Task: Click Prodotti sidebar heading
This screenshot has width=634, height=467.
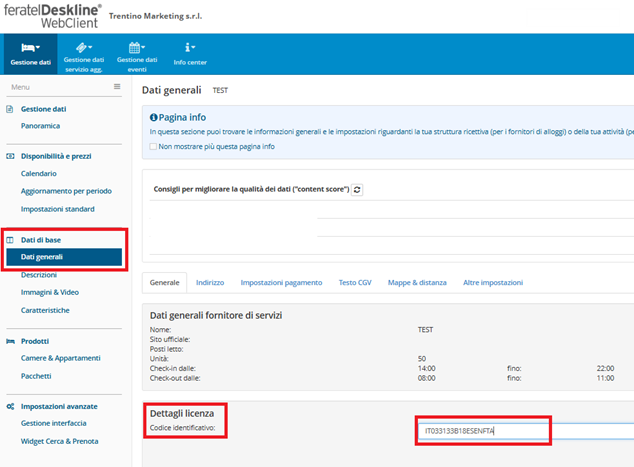Action: pyautogui.click(x=35, y=341)
